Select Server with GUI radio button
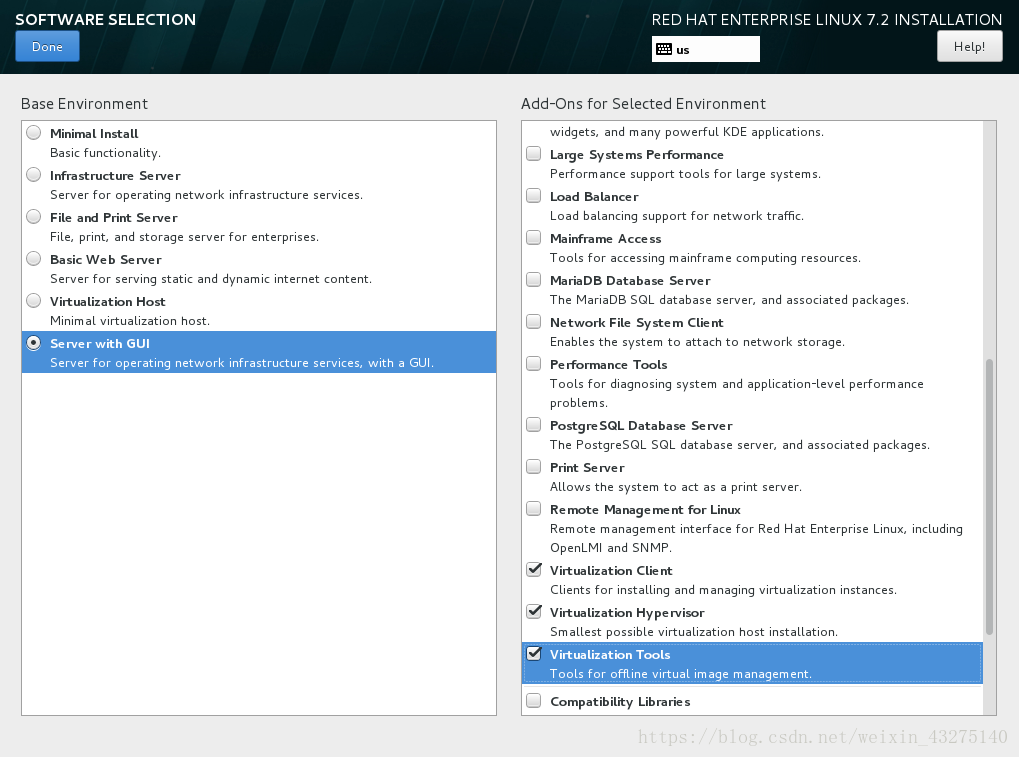Viewport: 1019px width, 757px height. pyautogui.click(x=34, y=342)
